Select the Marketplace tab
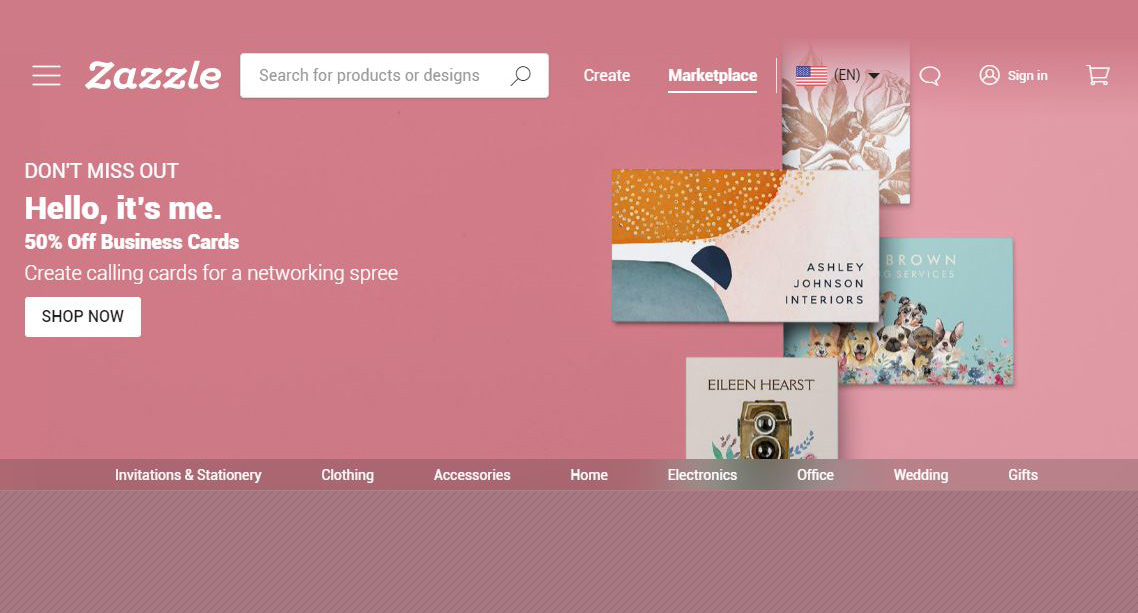The width and height of the screenshot is (1138, 613). point(713,75)
